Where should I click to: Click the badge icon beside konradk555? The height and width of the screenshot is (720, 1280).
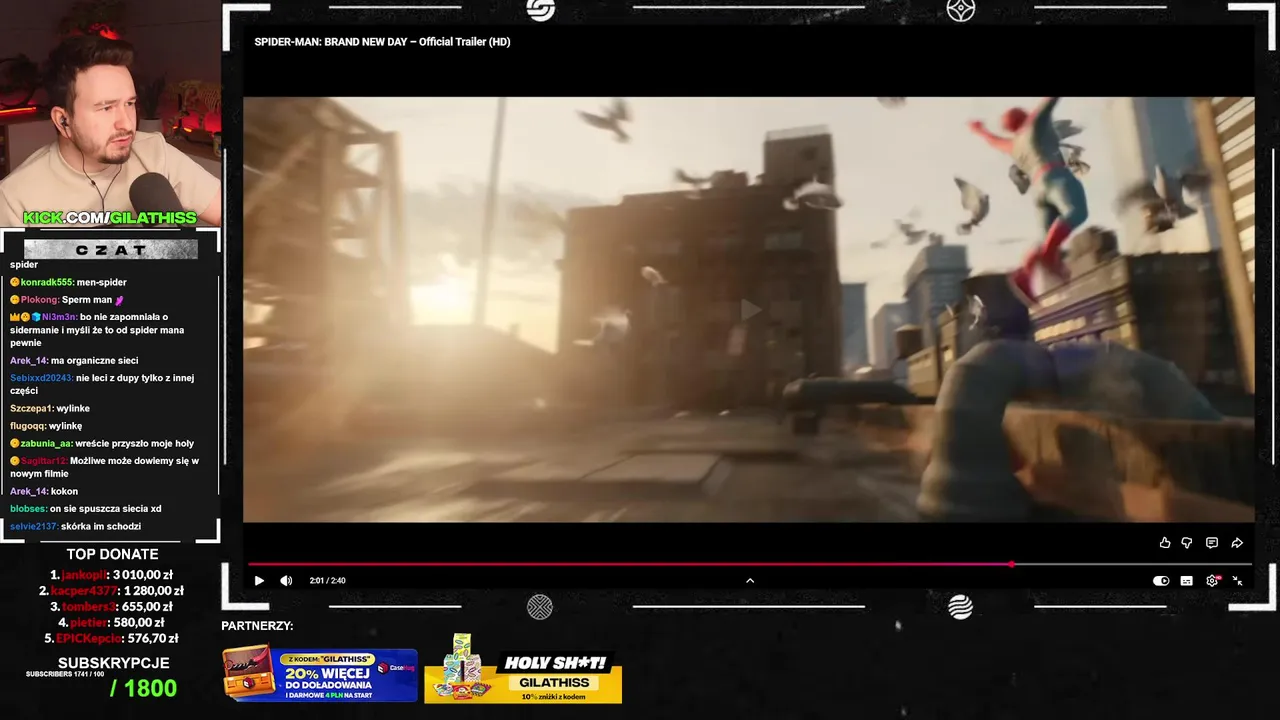click(15, 283)
